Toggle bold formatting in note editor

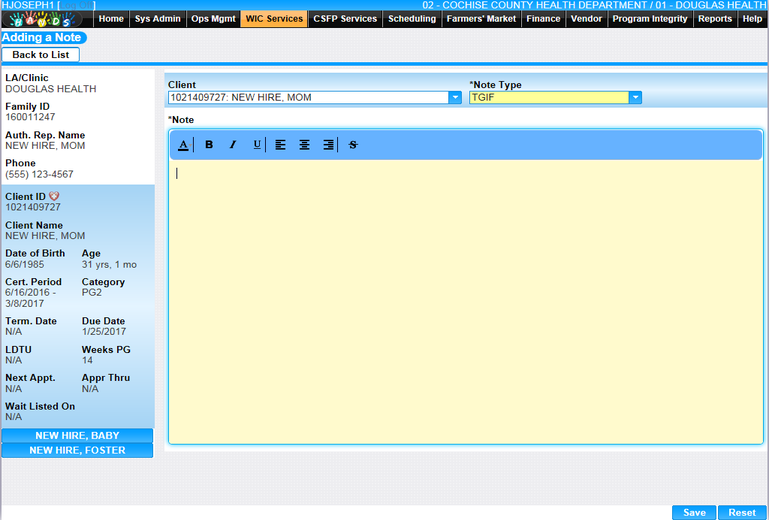click(209, 145)
